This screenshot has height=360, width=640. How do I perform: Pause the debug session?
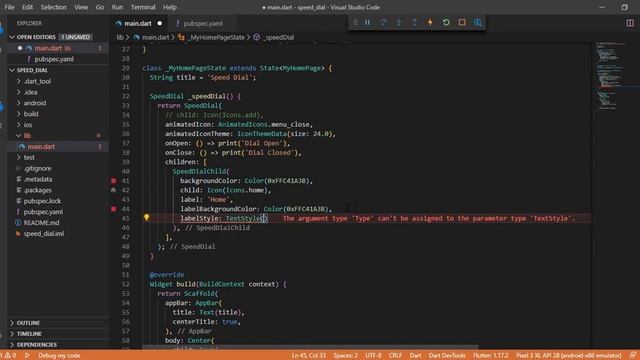point(367,23)
